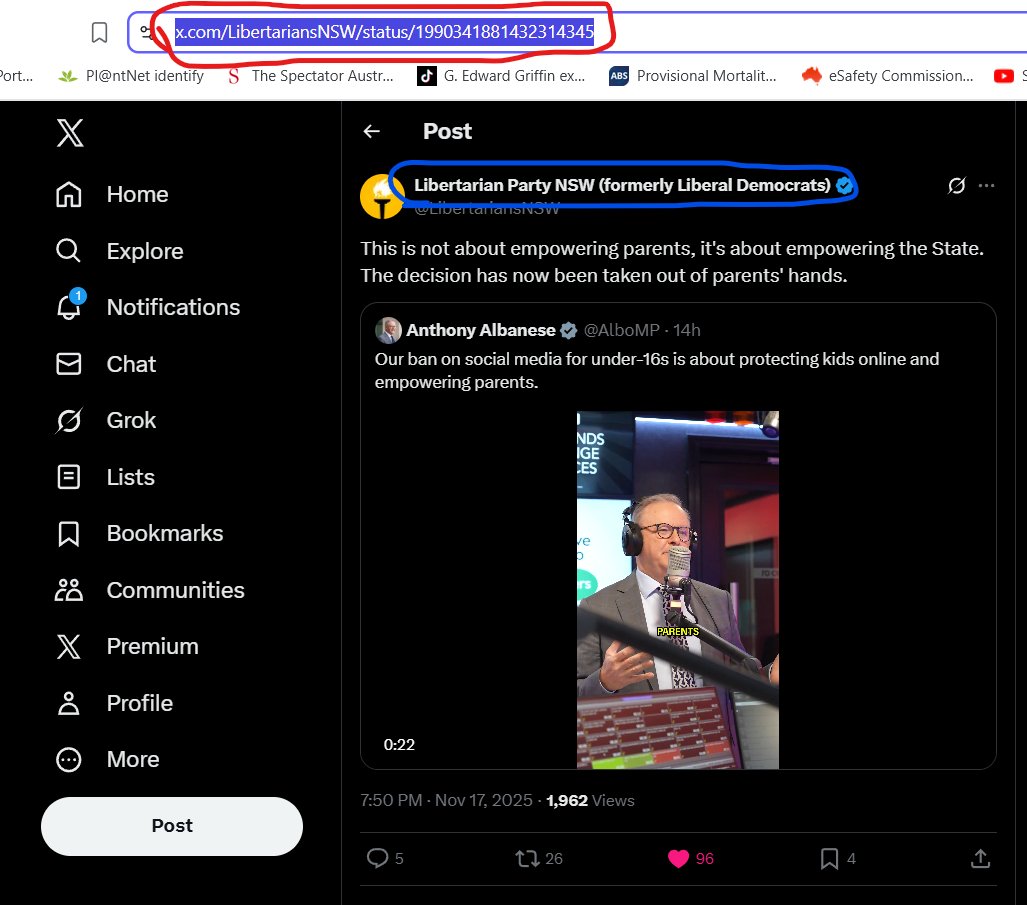Click the verified badge next to Libertarian Party NSW
This screenshot has width=1027, height=905.
pos(844,185)
